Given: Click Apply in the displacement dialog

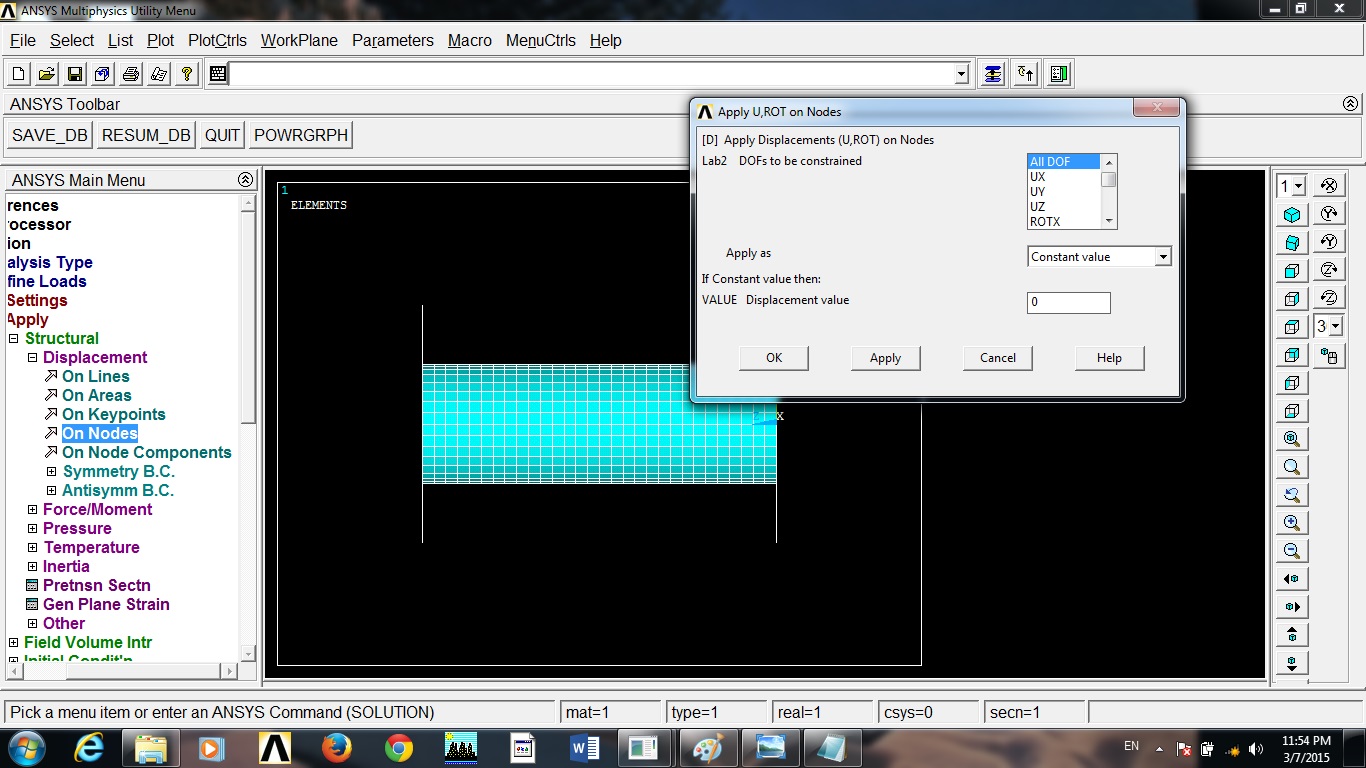Looking at the screenshot, I should click(885, 358).
